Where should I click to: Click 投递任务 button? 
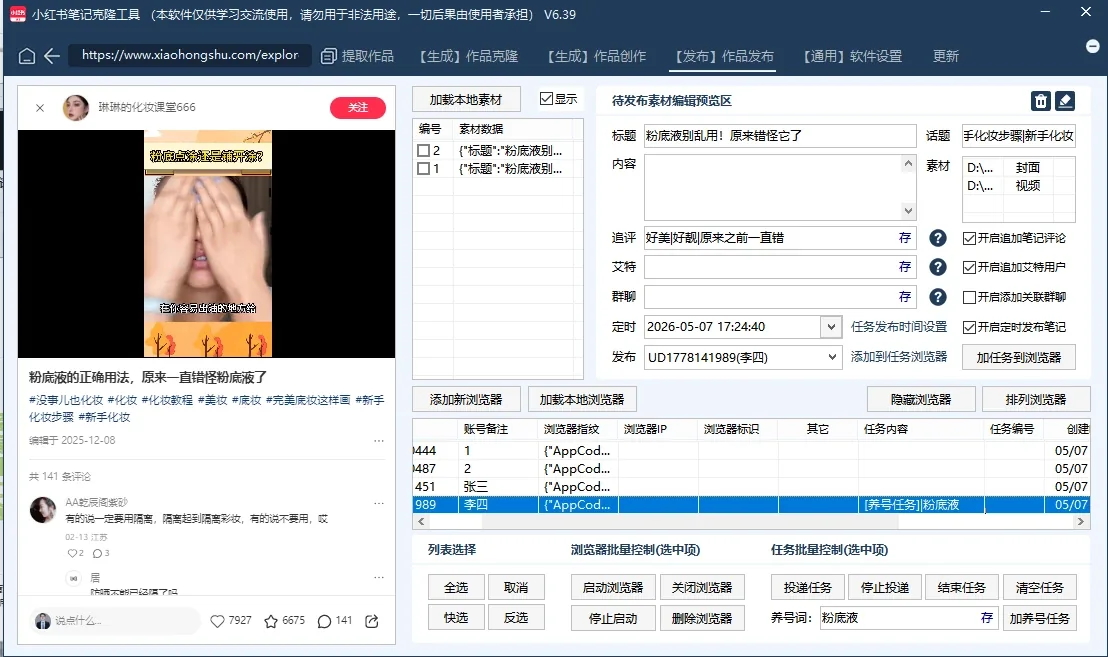(x=808, y=587)
